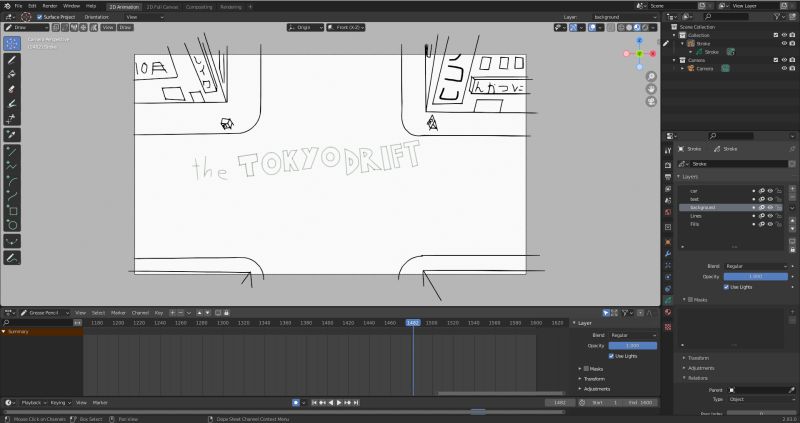Toggle Use Lights in properties panel
Viewport: 800px width, 423px height.
click(x=726, y=287)
